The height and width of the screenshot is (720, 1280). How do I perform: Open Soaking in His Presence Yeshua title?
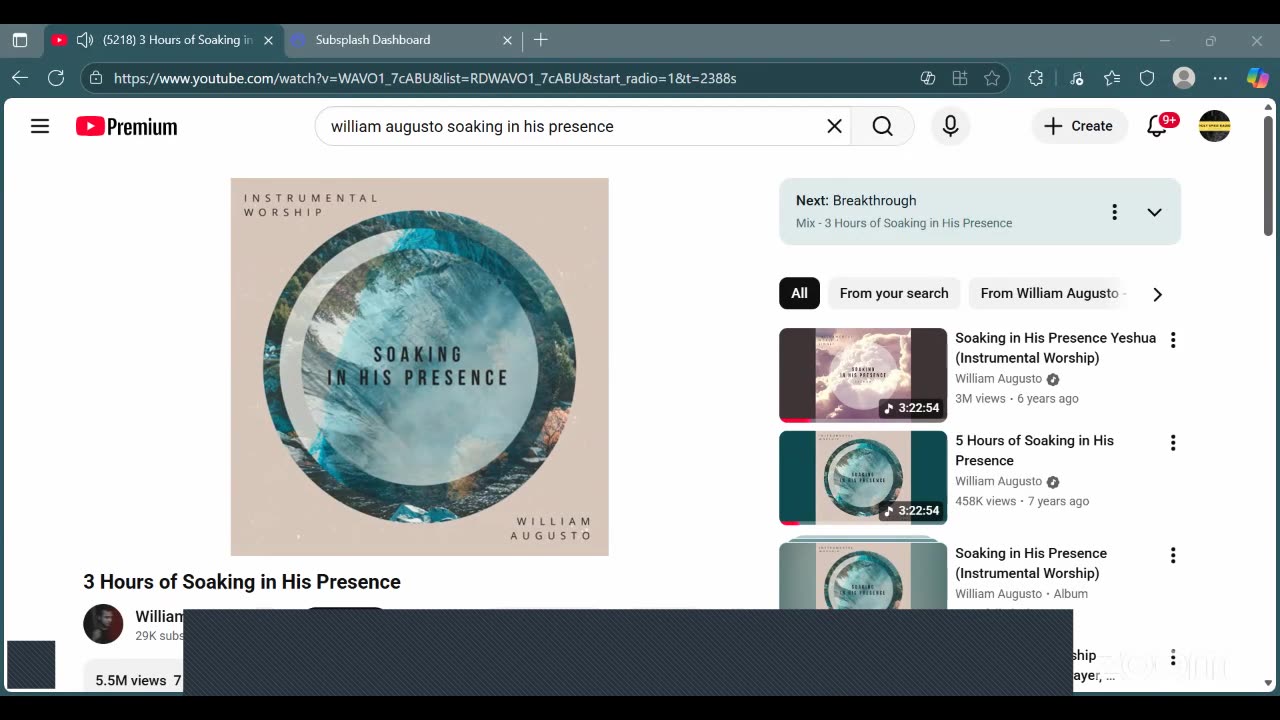click(x=1055, y=348)
